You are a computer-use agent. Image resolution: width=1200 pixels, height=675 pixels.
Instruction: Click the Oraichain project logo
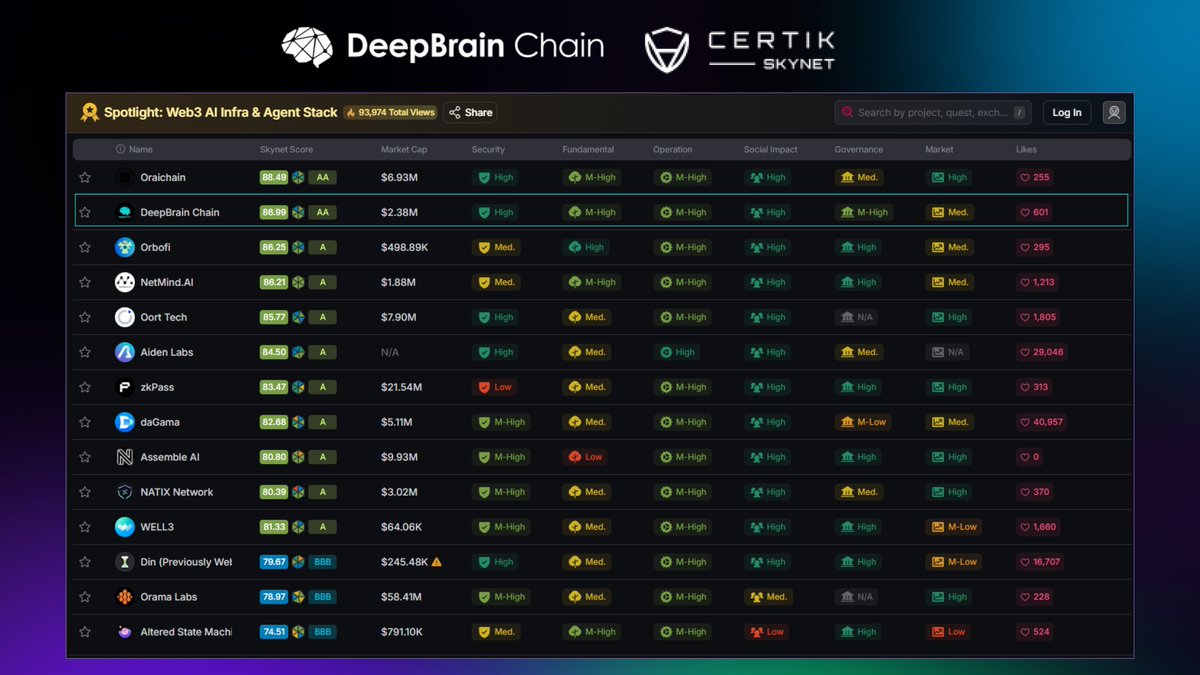(124, 177)
